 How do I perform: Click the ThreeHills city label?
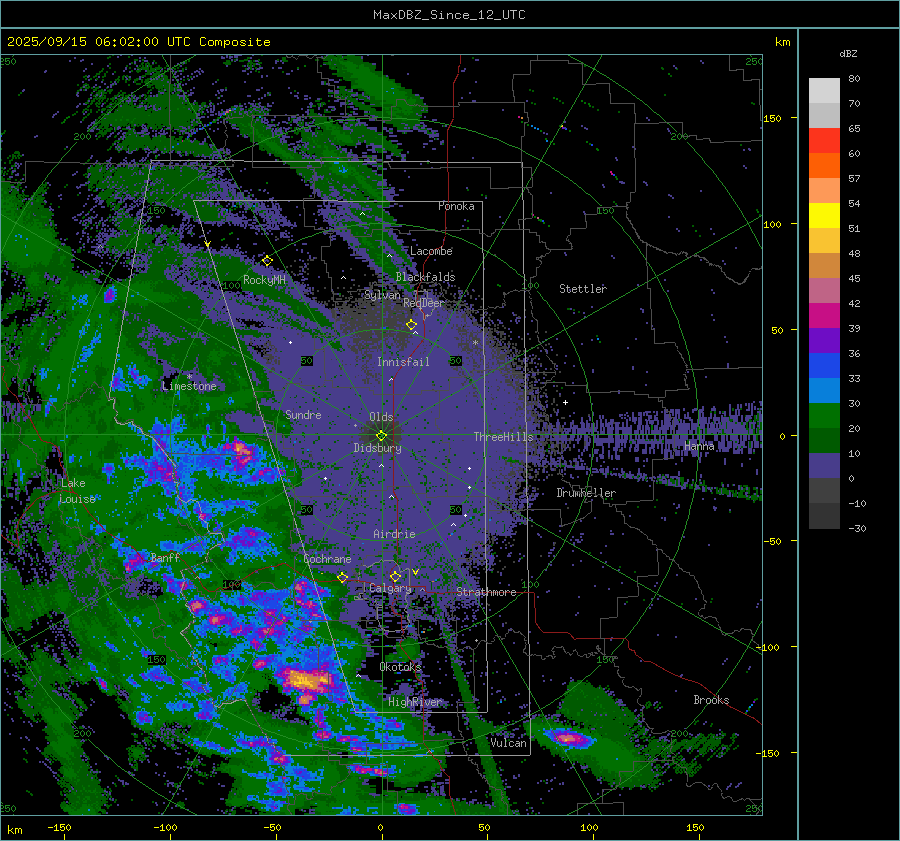tap(503, 437)
